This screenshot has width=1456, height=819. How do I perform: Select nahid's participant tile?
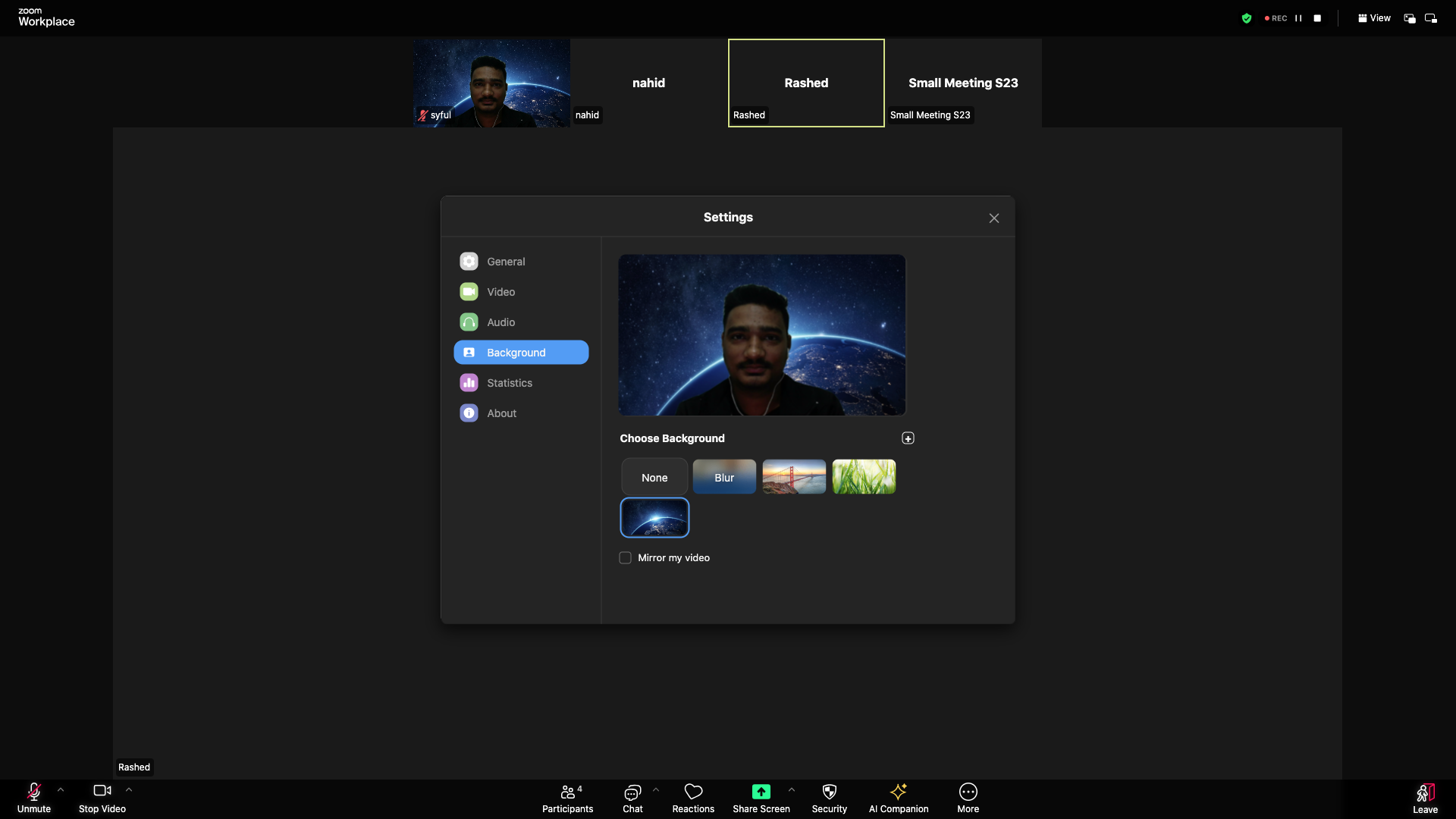tap(649, 83)
